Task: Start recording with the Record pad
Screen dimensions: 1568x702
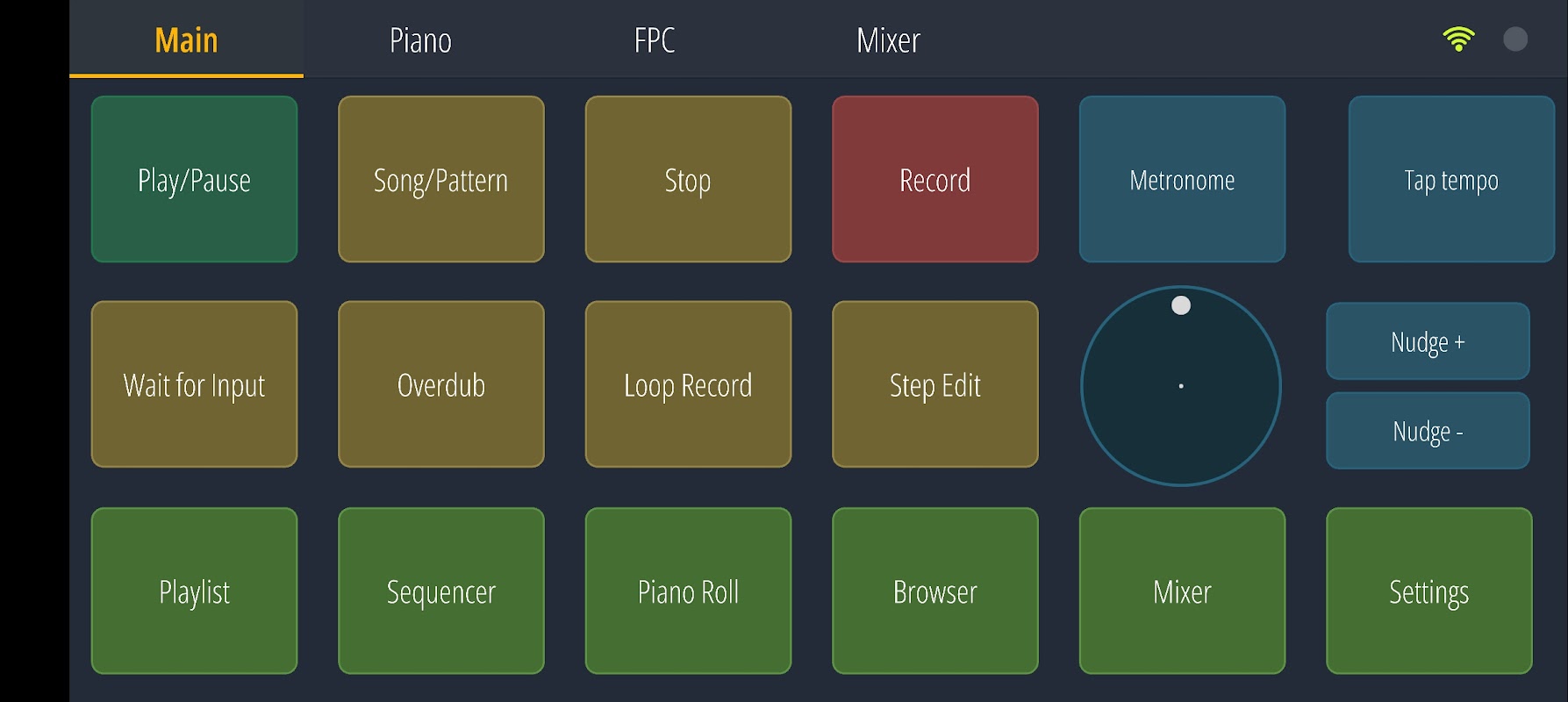Action: 935,179
